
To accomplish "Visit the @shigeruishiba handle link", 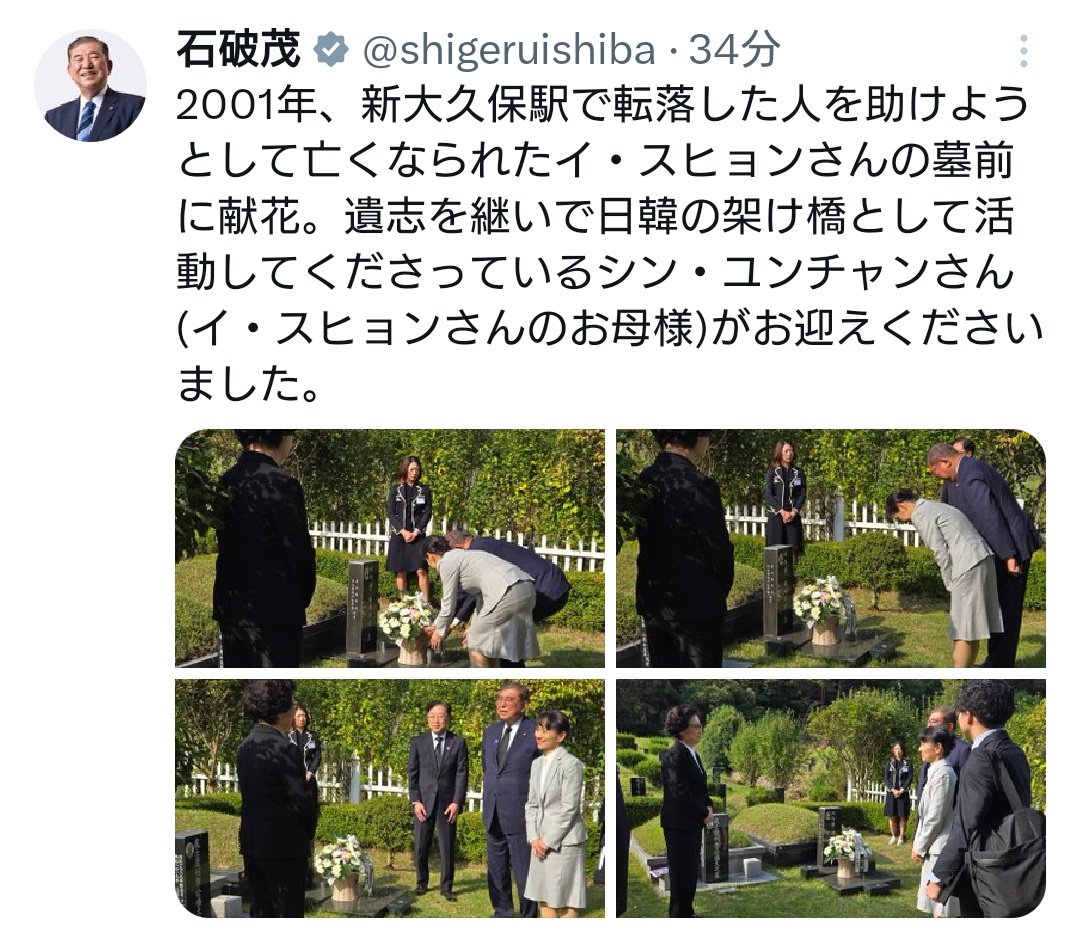I will point(508,50).
